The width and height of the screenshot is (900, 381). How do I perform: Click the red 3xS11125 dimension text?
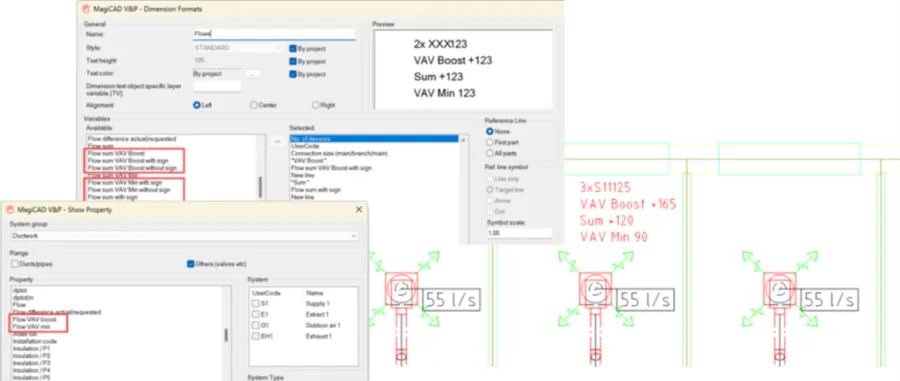coord(606,188)
